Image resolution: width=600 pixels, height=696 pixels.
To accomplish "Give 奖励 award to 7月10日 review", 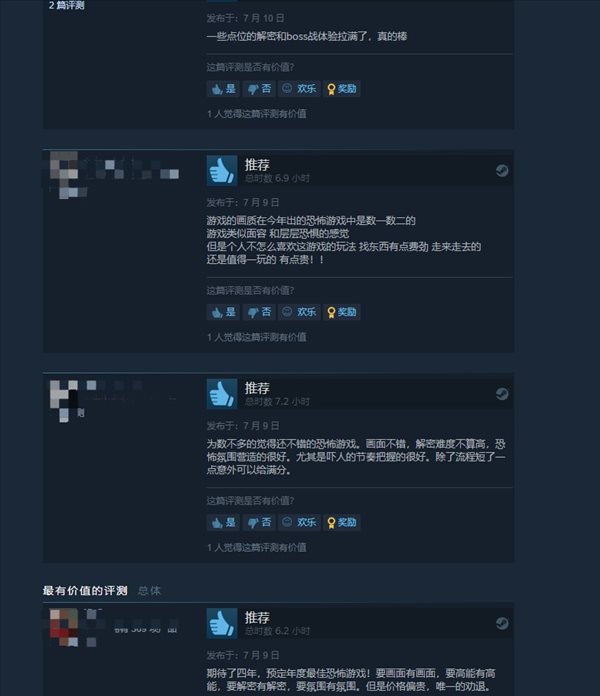I will (342, 89).
